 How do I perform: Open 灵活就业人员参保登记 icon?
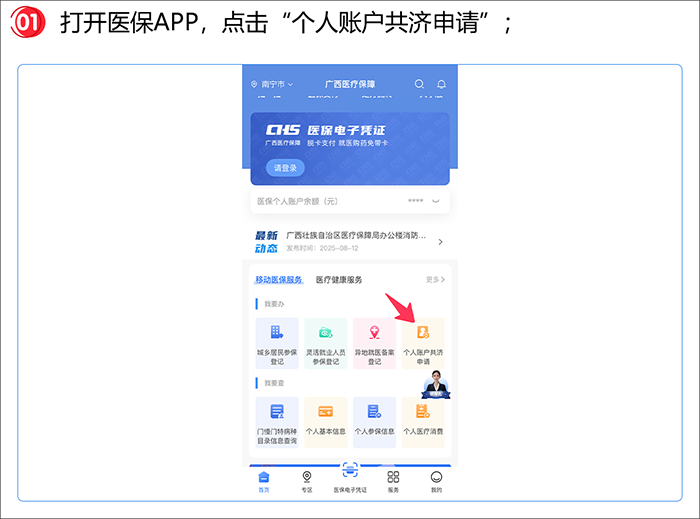[326, 333]
